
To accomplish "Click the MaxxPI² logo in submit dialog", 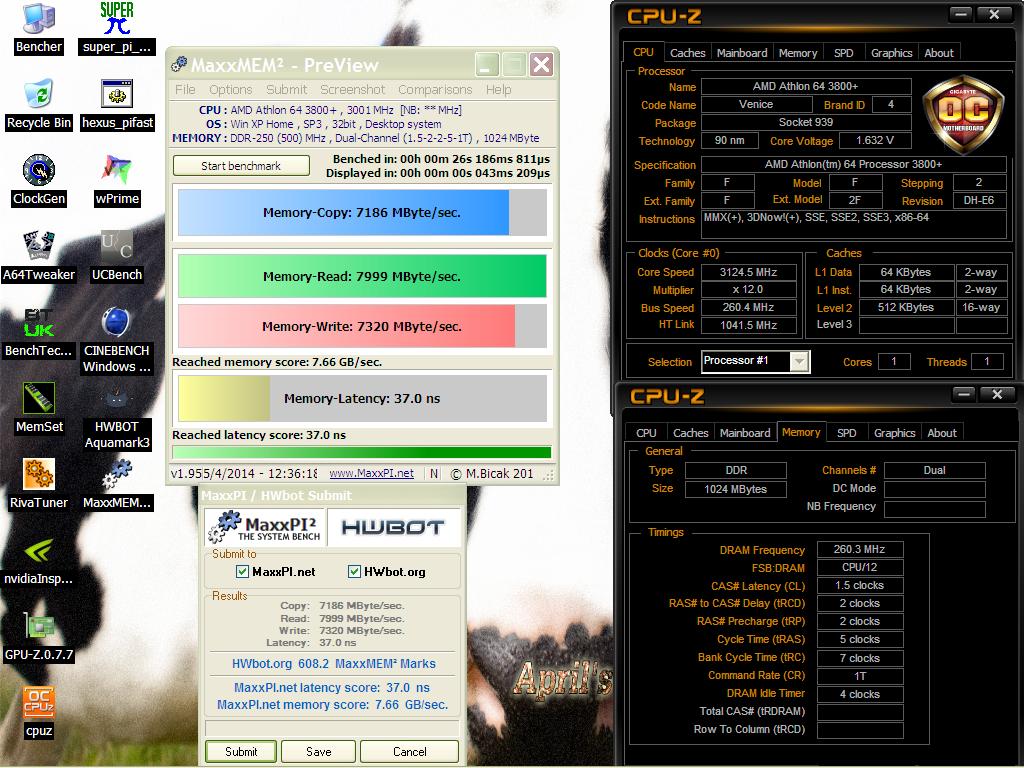I will [x=264, y=528].
